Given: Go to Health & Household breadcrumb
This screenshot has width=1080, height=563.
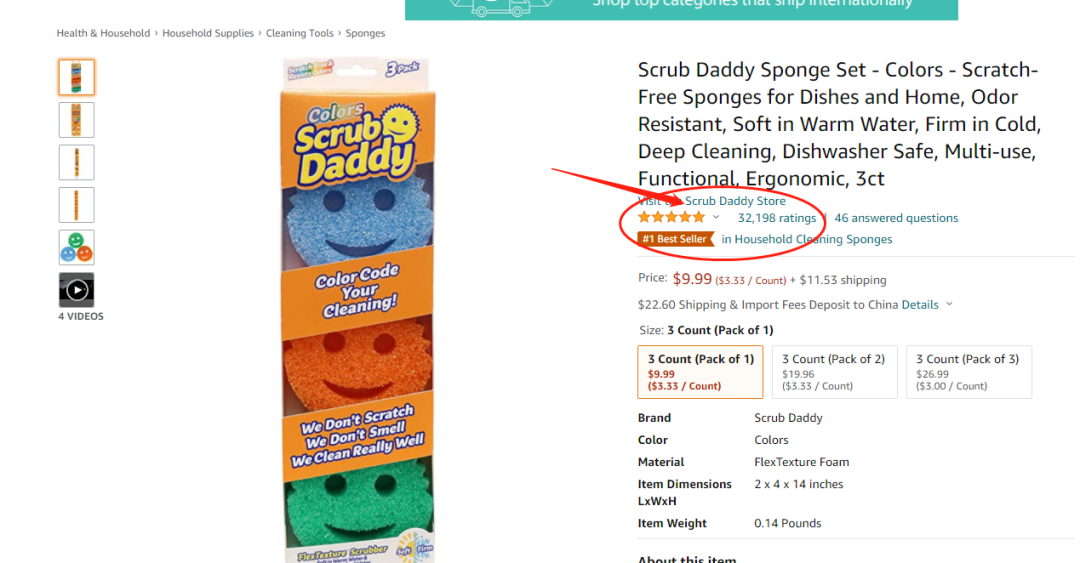Looking at the screenshot, I should click(x=103, y=33).
